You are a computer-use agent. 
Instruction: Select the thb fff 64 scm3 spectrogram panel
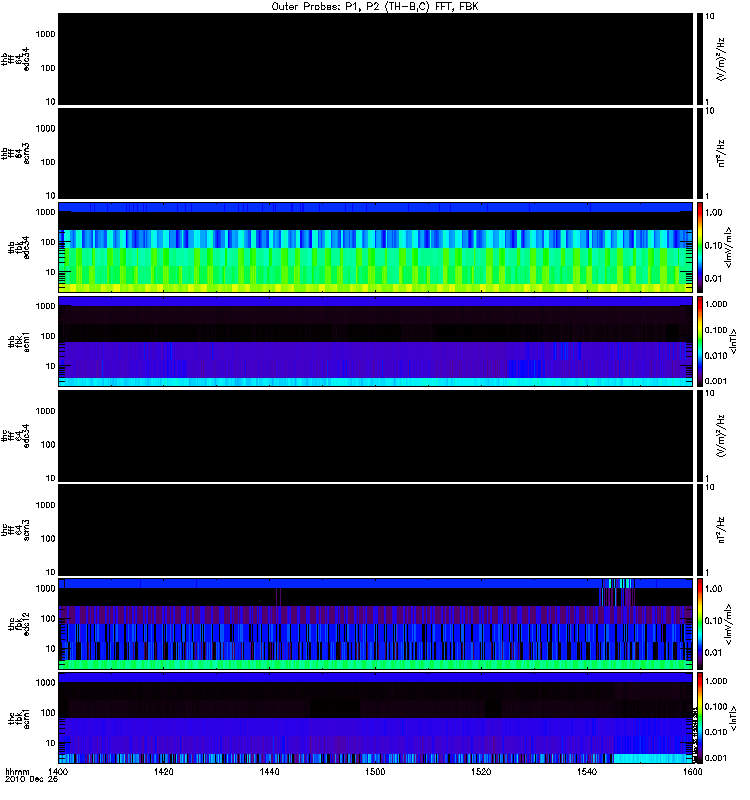[x=375, y=153]
